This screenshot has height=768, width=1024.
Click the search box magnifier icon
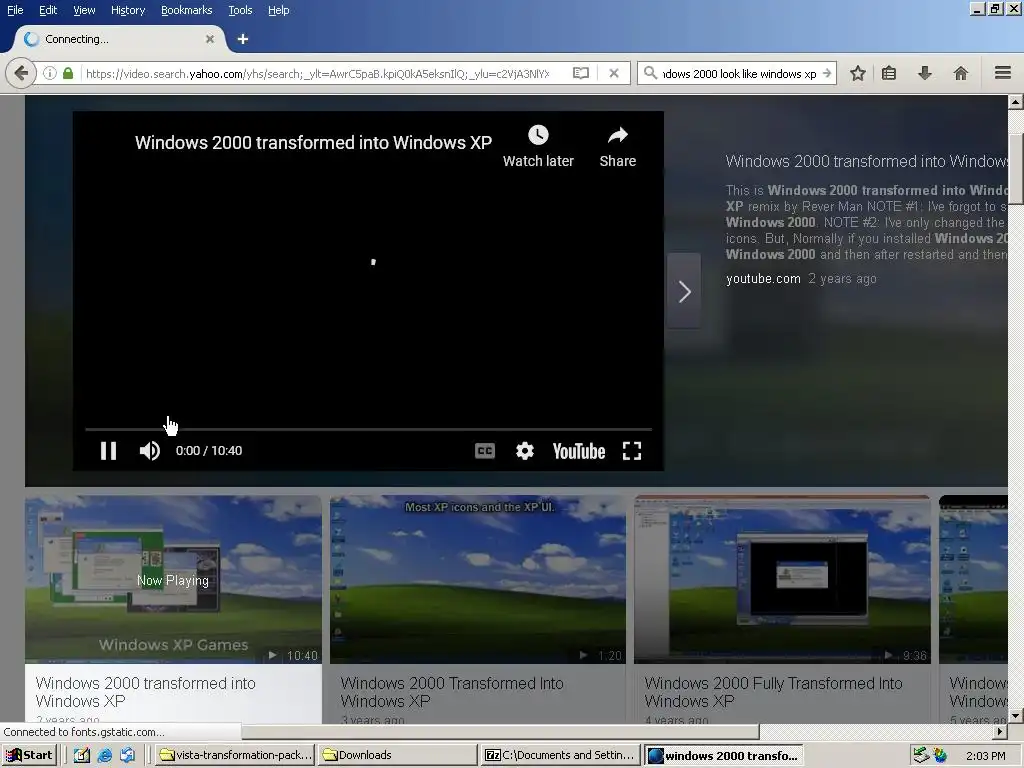click(650, 73)
